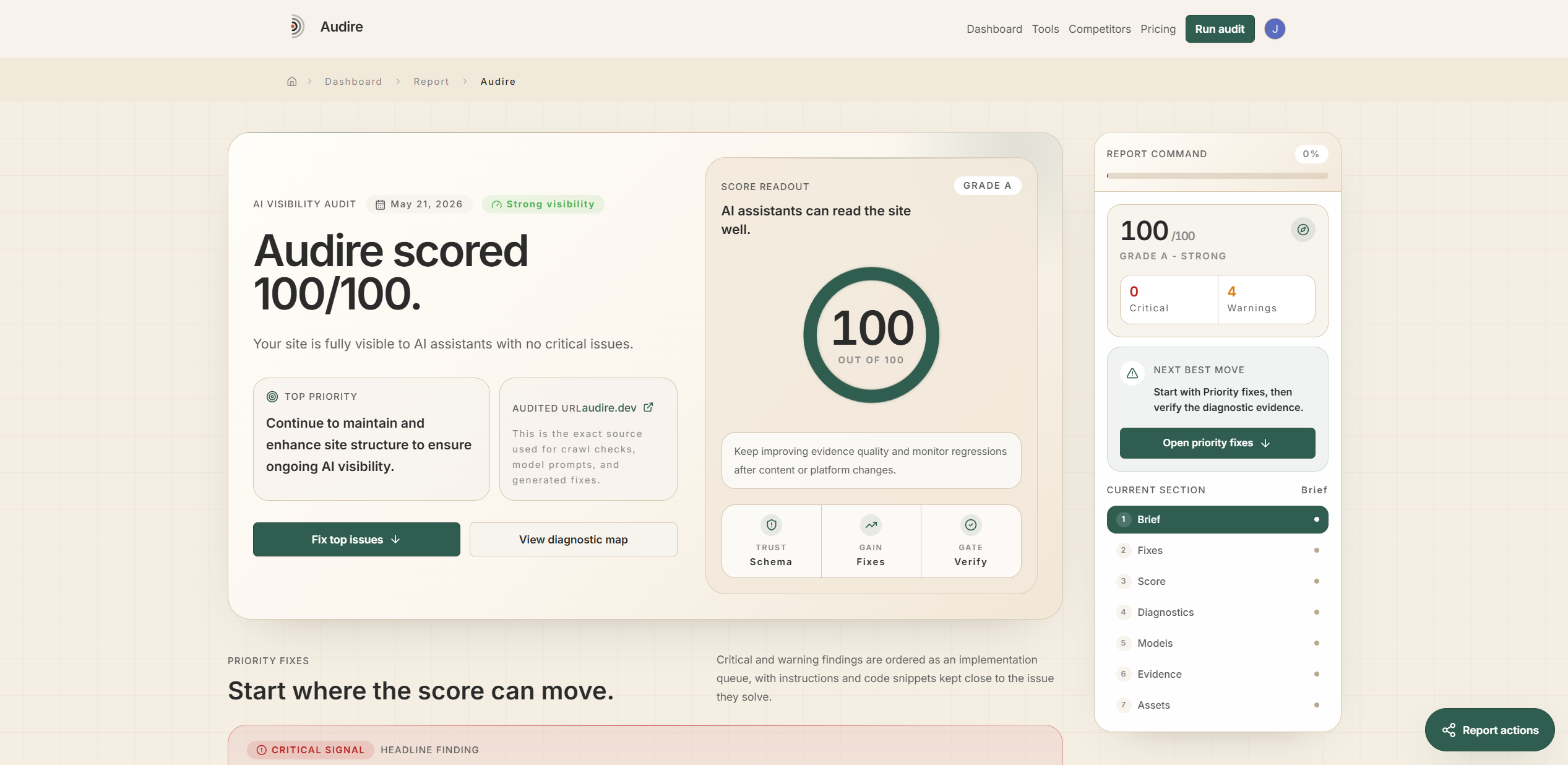This screenshot has width=1568, height=765.
Task: Click the Gain Fixes tile
Action: click(871, 542)
